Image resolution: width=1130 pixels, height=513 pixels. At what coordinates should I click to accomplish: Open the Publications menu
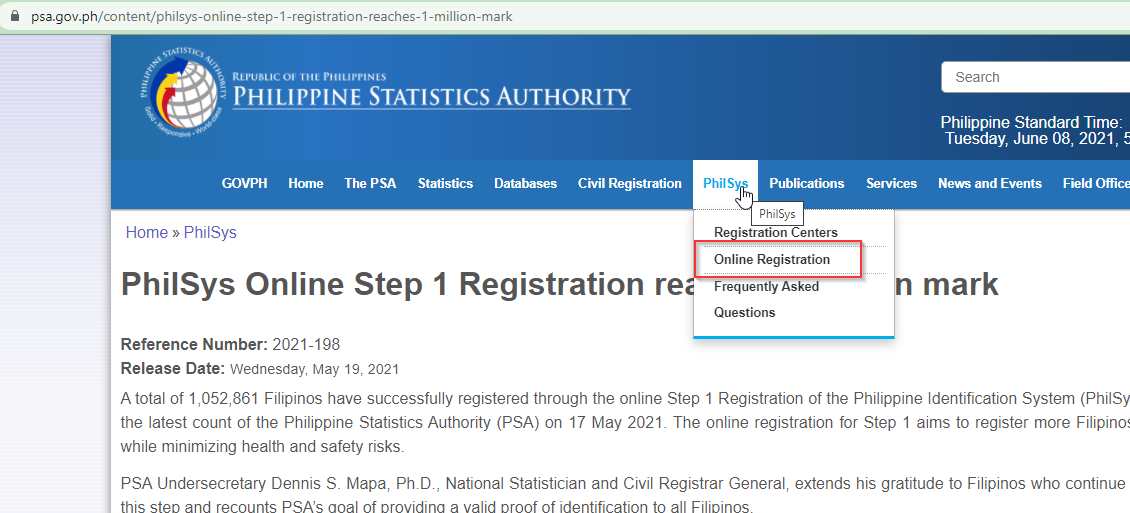[x=806, y=184]
